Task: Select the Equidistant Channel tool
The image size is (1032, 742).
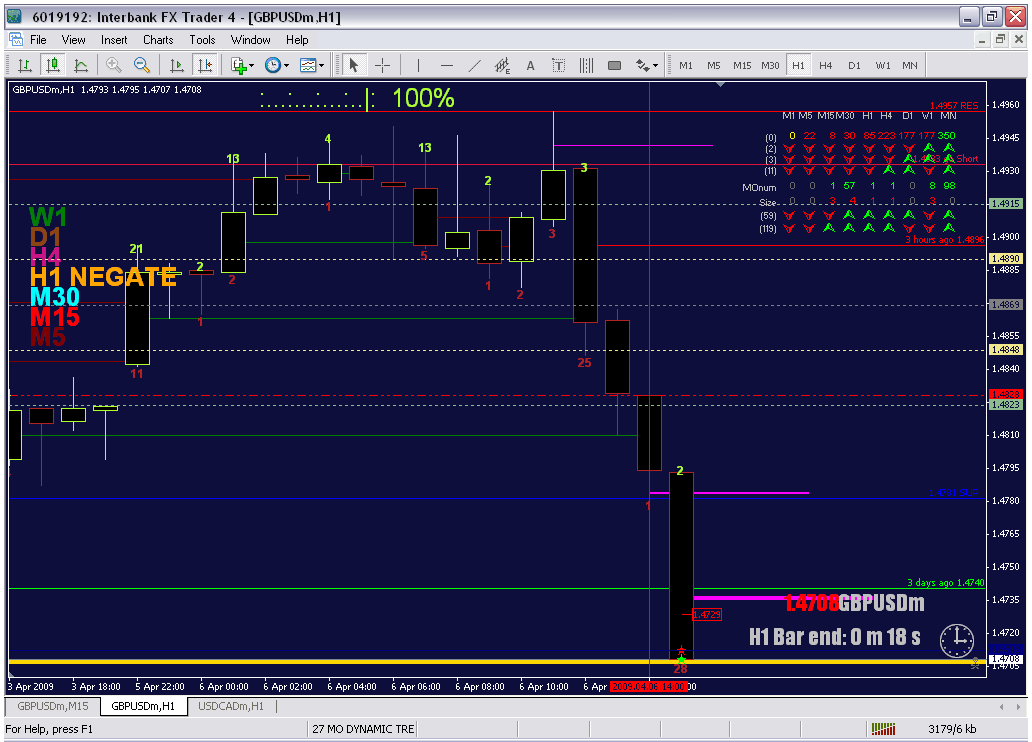Action: click(x=502, y=65)
